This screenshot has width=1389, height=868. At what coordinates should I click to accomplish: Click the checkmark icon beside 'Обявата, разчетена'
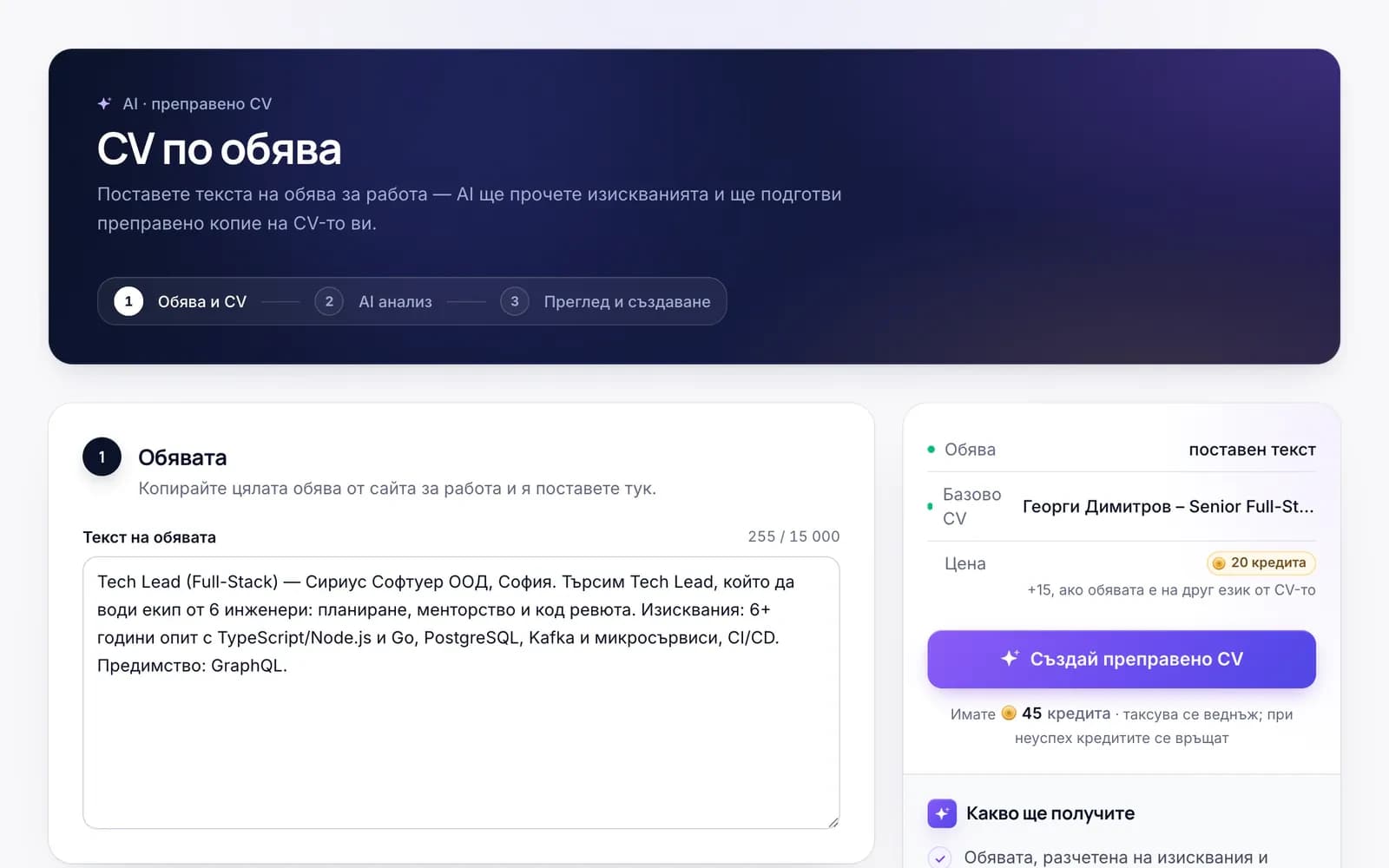[x=940, y=858]
